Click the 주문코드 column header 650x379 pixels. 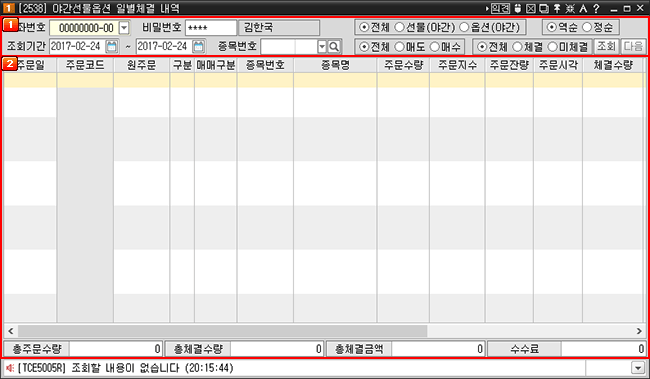[x=85, y=65]
